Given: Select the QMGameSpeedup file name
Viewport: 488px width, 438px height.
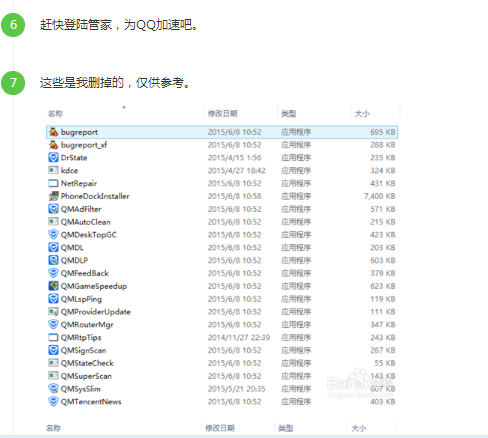Looking at the screenshot, I should pyautogui.click(x=94, y=286).
